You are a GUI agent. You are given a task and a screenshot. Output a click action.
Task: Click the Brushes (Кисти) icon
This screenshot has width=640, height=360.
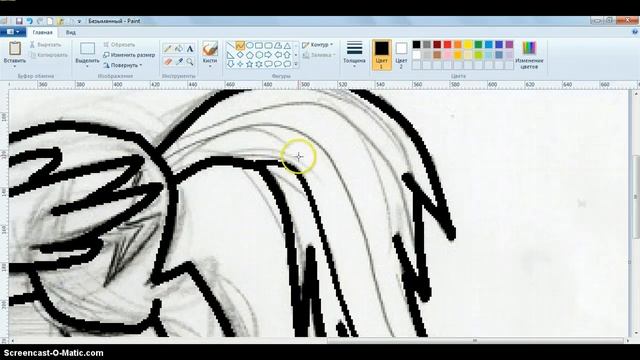click(210, 49)
